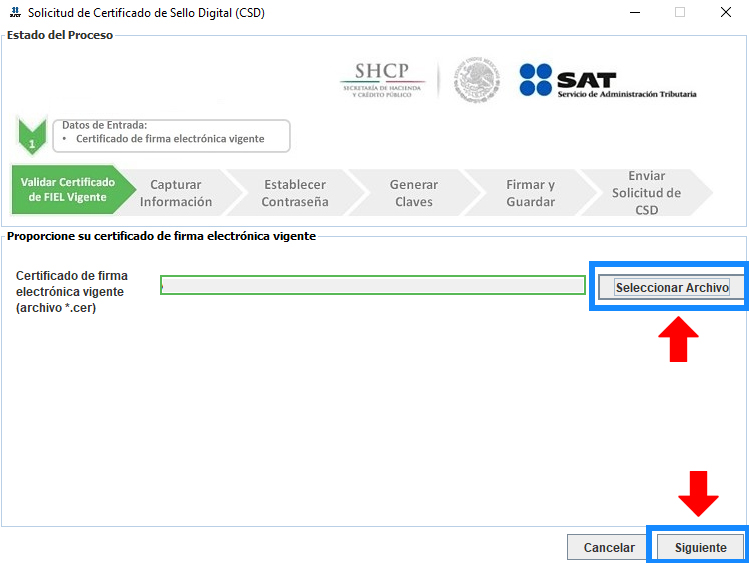Click the application icon in the title bar
Screen dimensions: 749x563
(14, 13)
